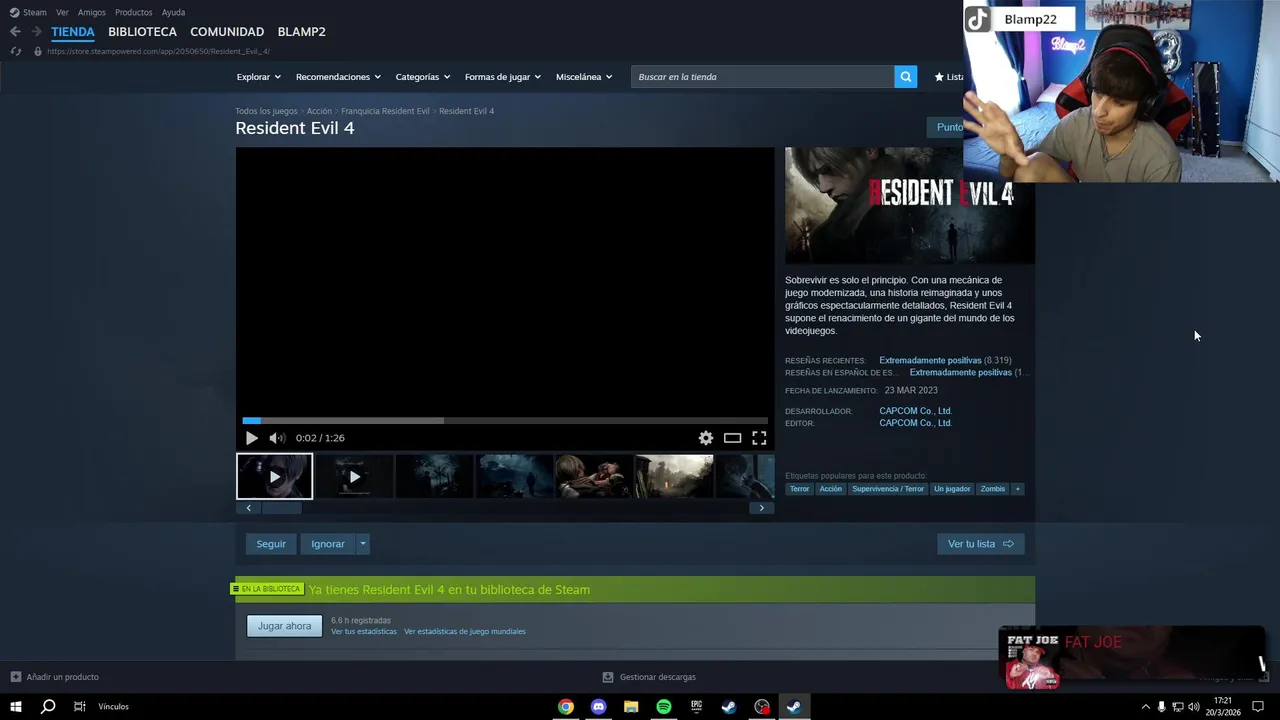Viewport: 1280px width, 720px height.
Task: Open Google Chrome from taskbar
Action: click(566, 707)
